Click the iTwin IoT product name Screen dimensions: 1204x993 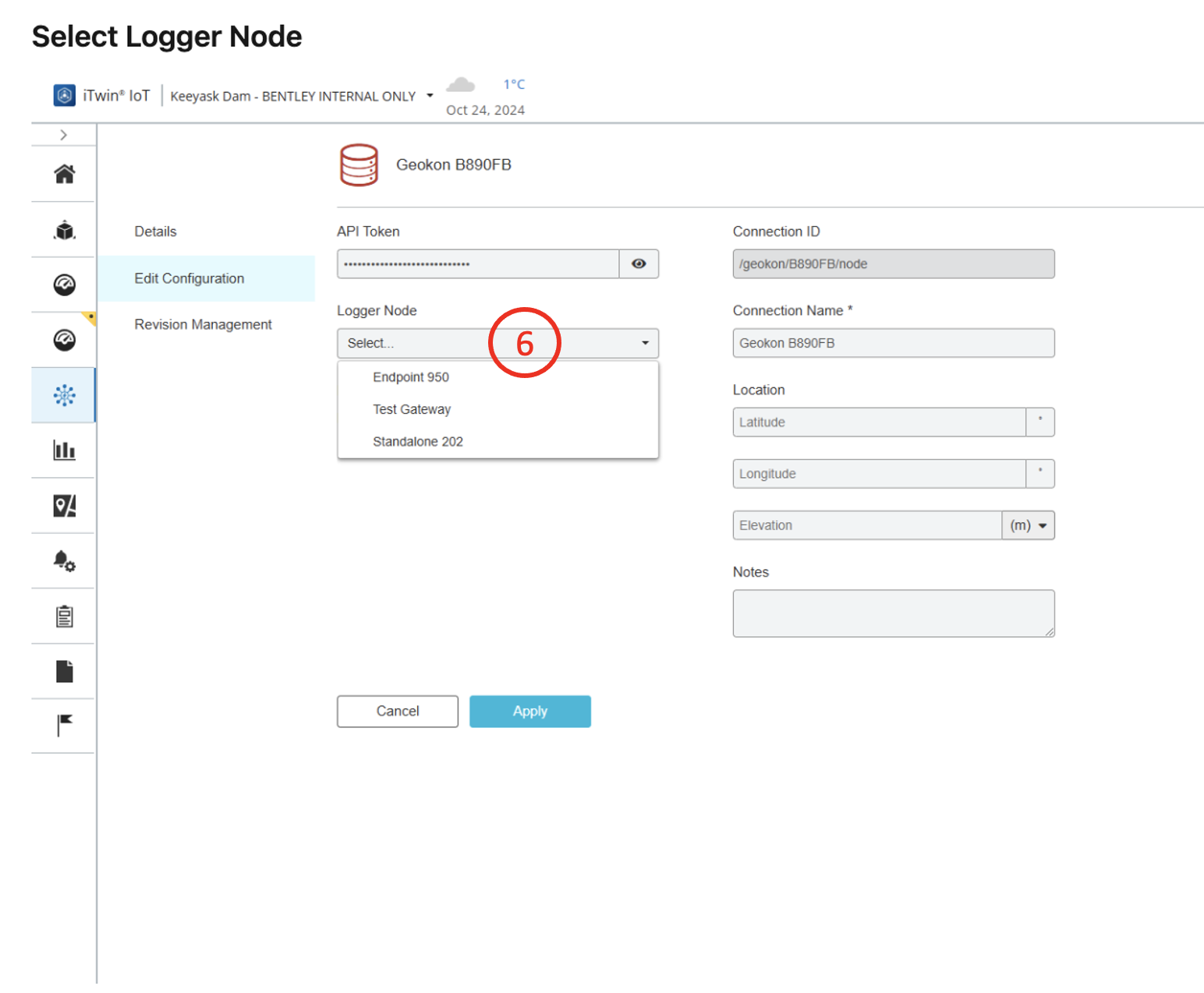coord(116,95)
